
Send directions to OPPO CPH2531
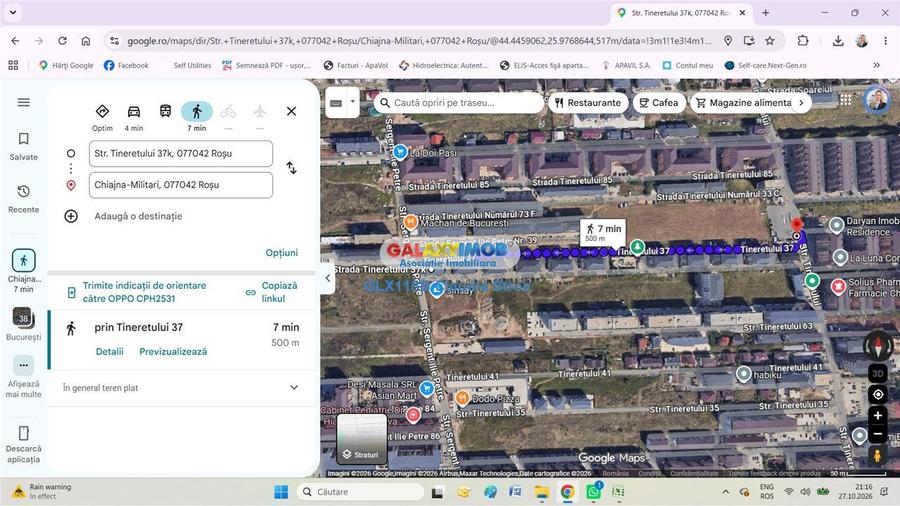(x=144, y=292)
